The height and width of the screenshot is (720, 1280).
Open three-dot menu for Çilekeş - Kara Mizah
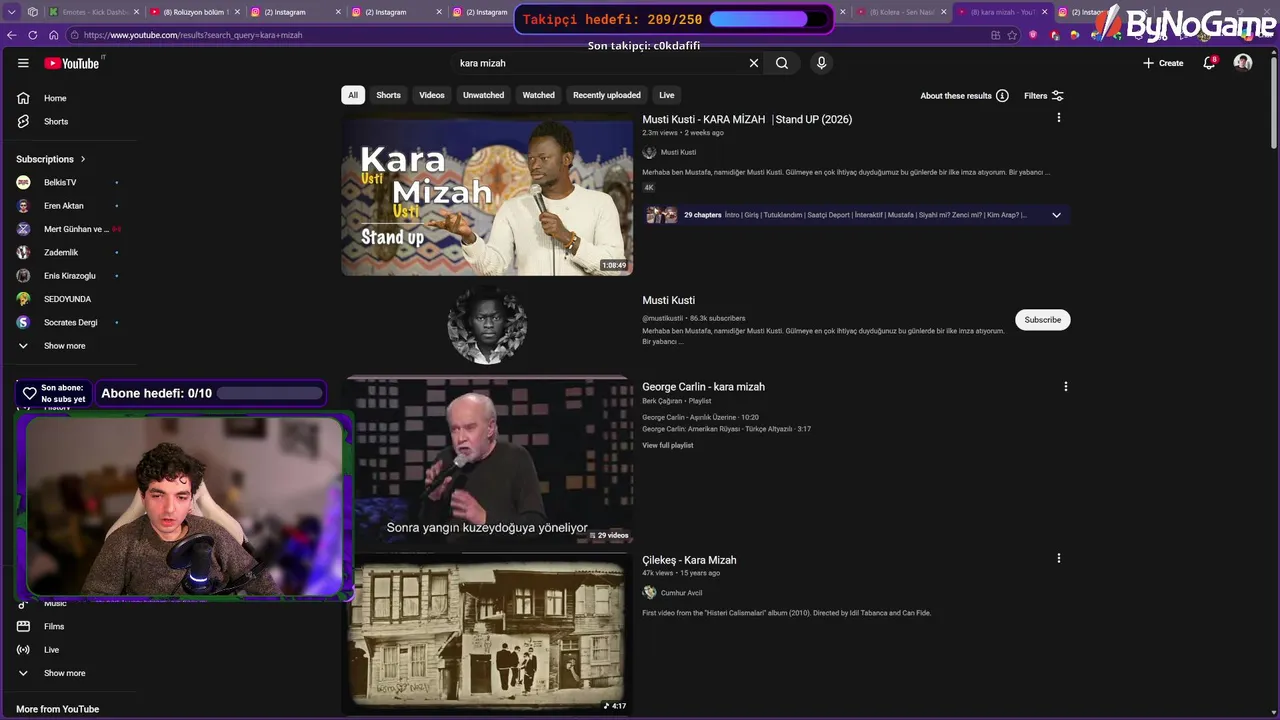tap(1059, 558)
